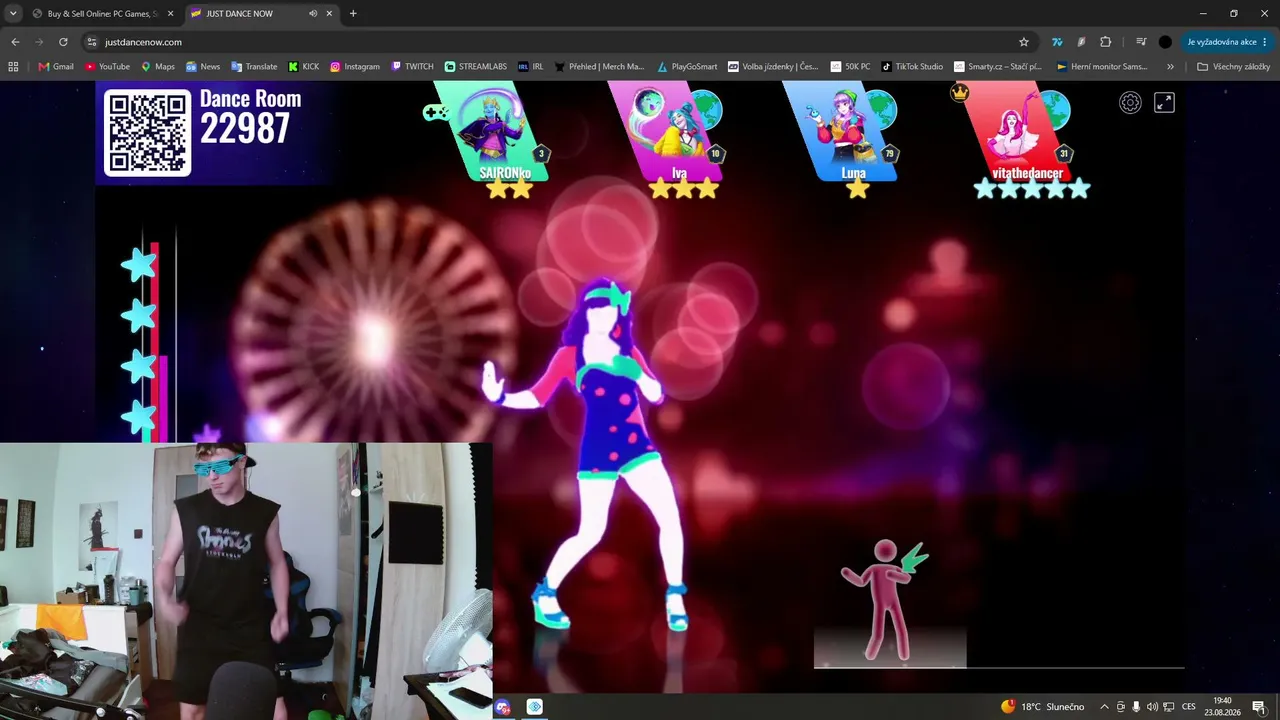Close the Buy & Sell Online tab

pyautogui.click(x=170, y=13)
